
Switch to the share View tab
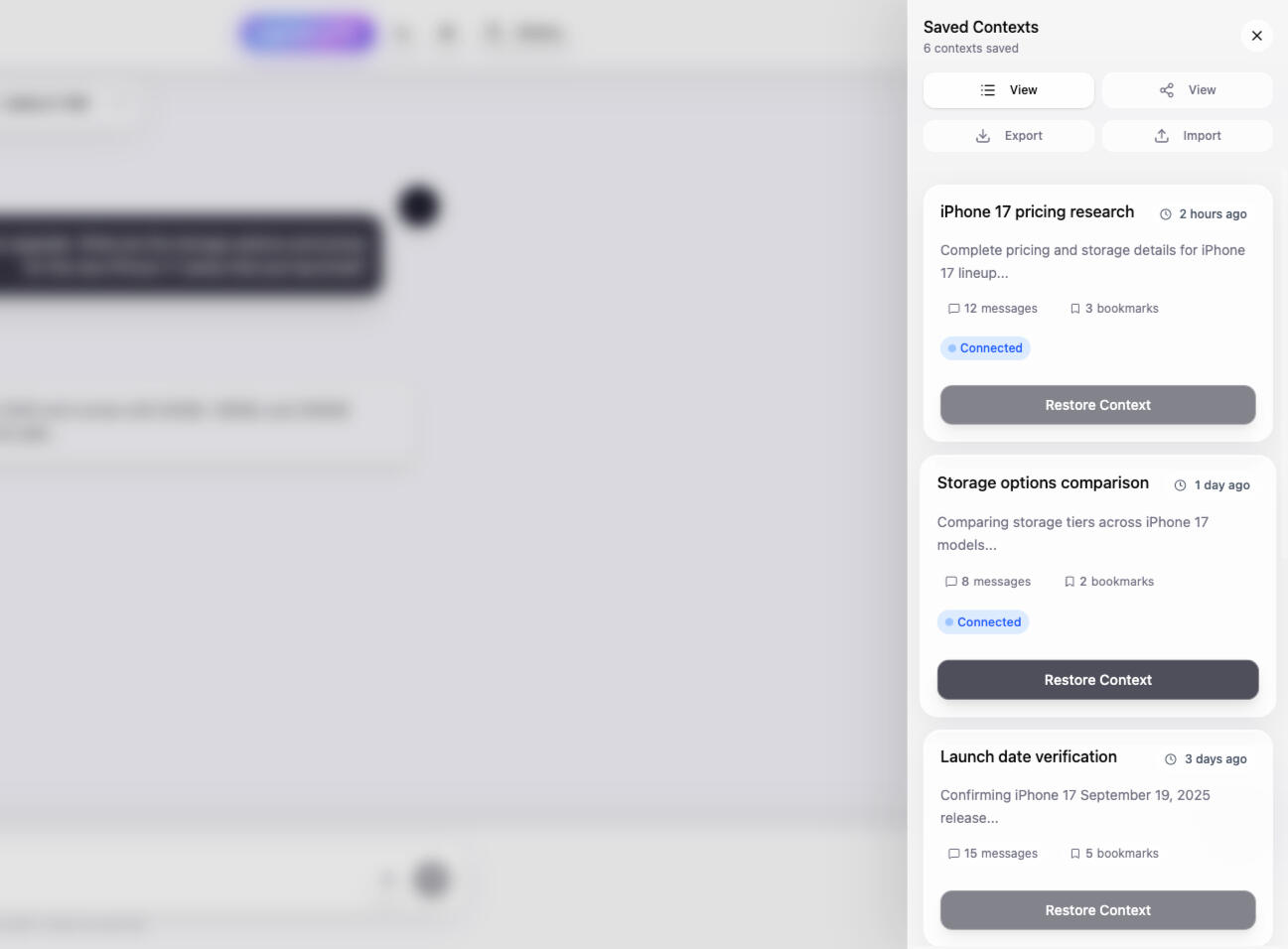[1187, 89]
